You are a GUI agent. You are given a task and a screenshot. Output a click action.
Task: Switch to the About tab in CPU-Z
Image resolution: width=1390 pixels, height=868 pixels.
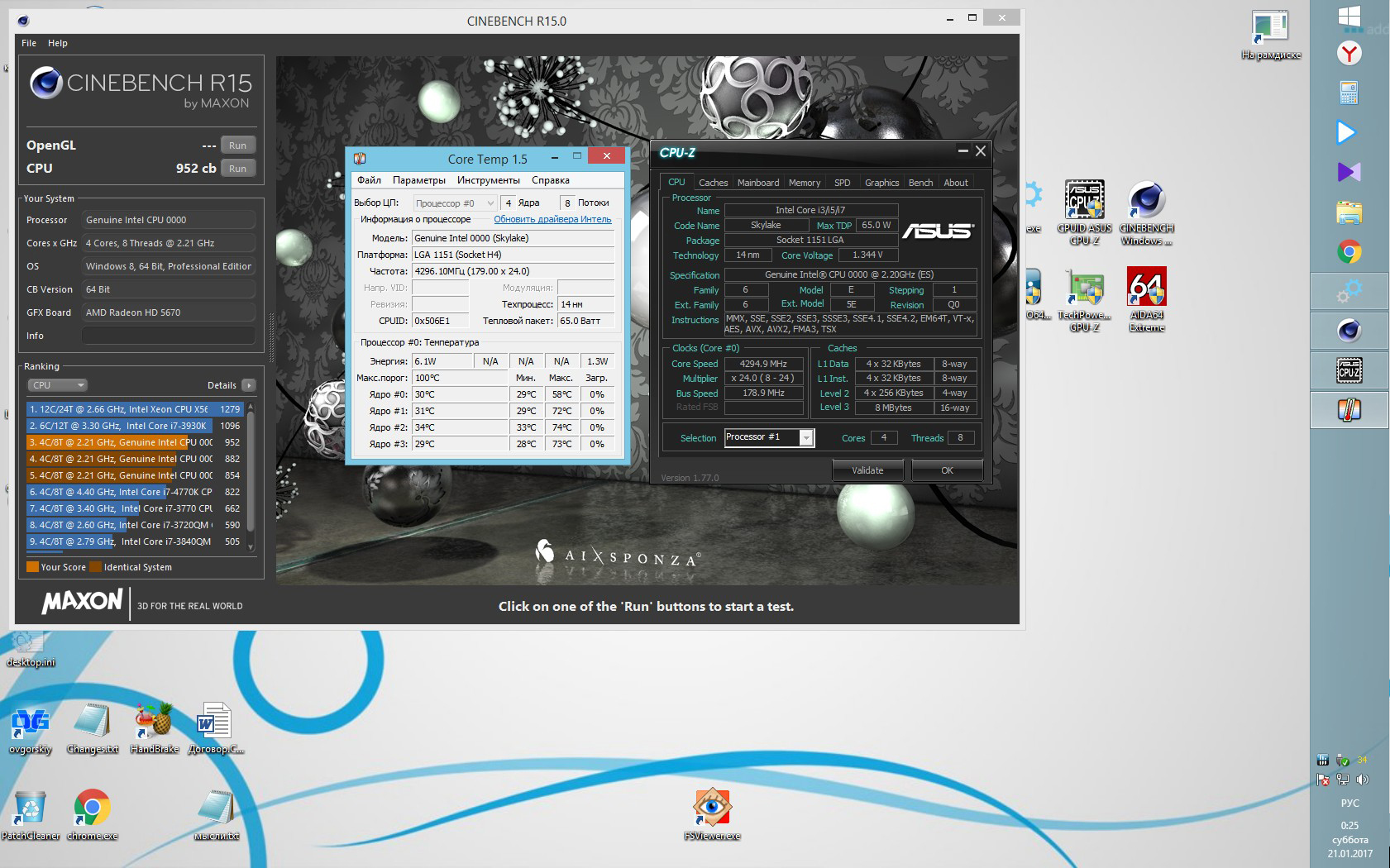click(x=956, y=183)
